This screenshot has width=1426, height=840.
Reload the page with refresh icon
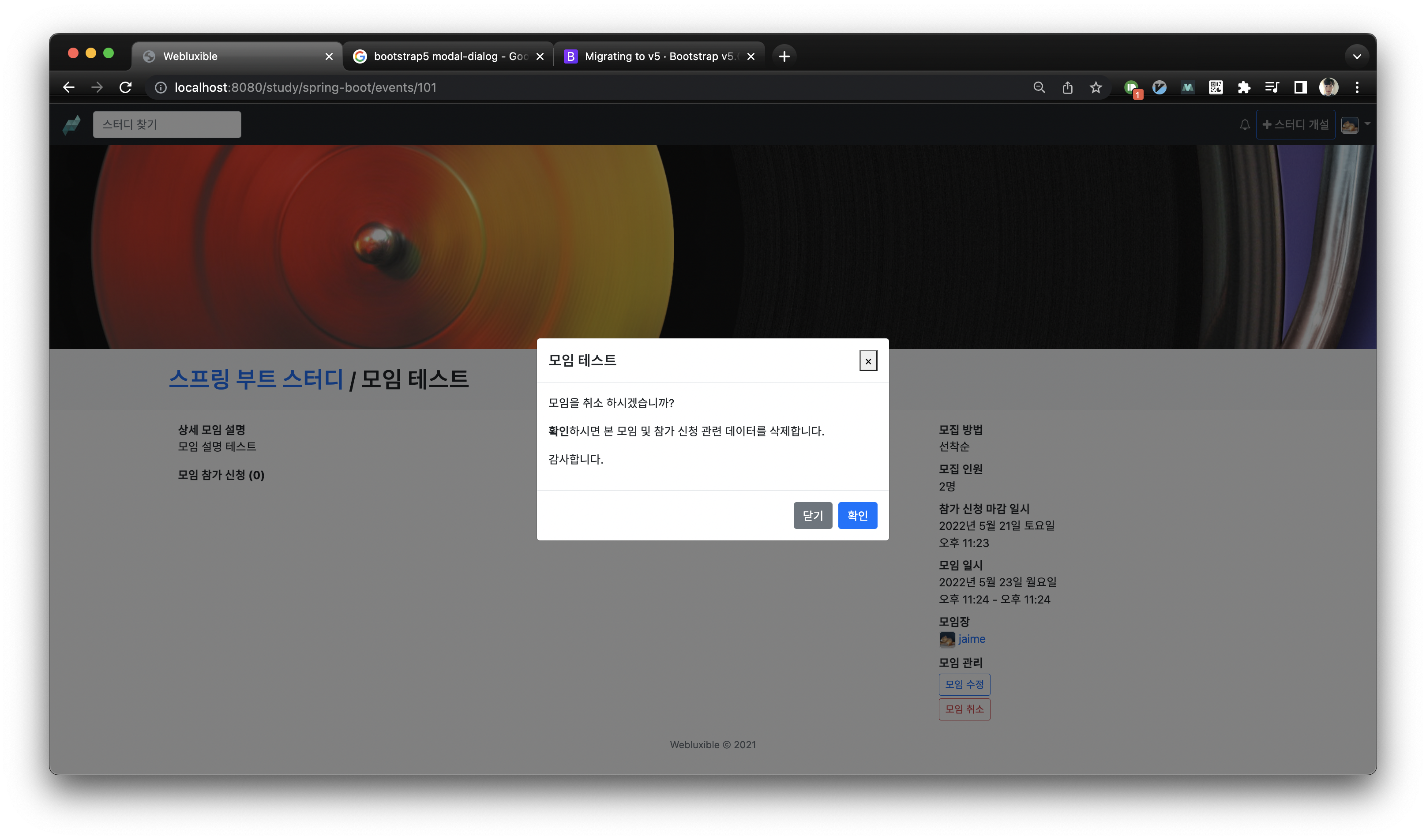[126, 87]
